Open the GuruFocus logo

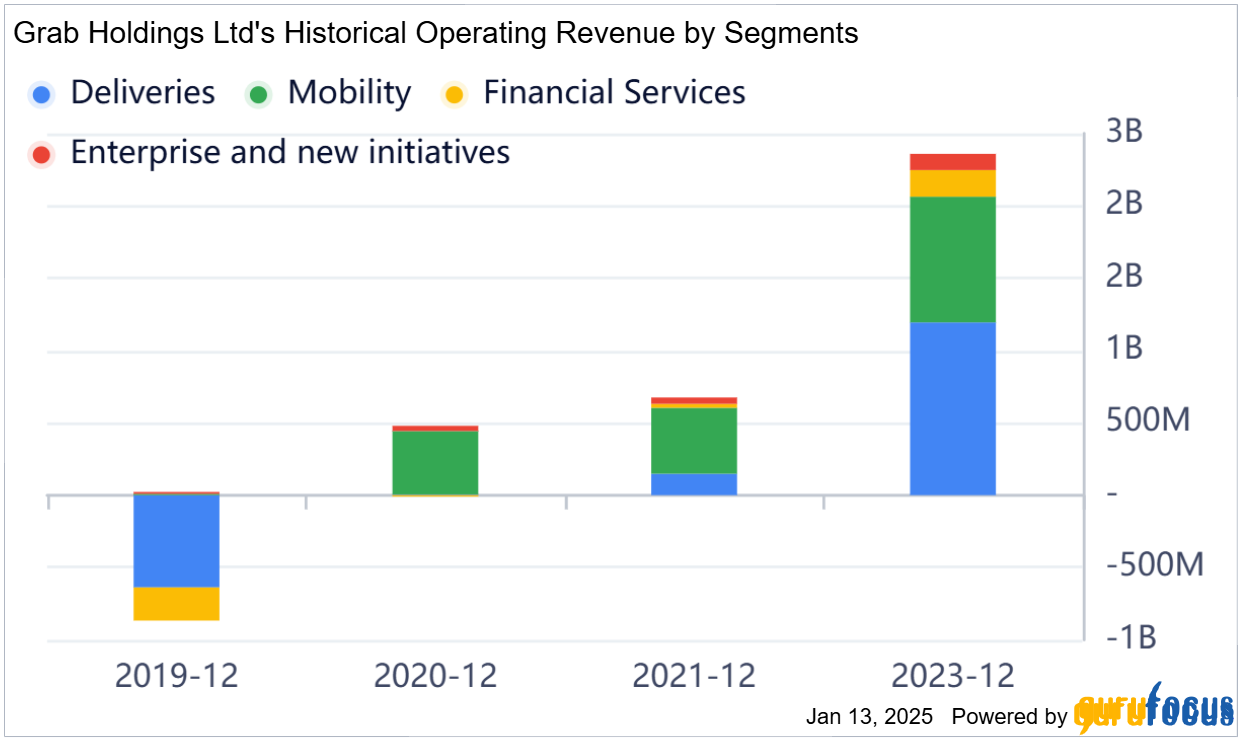coord(1154,709)
